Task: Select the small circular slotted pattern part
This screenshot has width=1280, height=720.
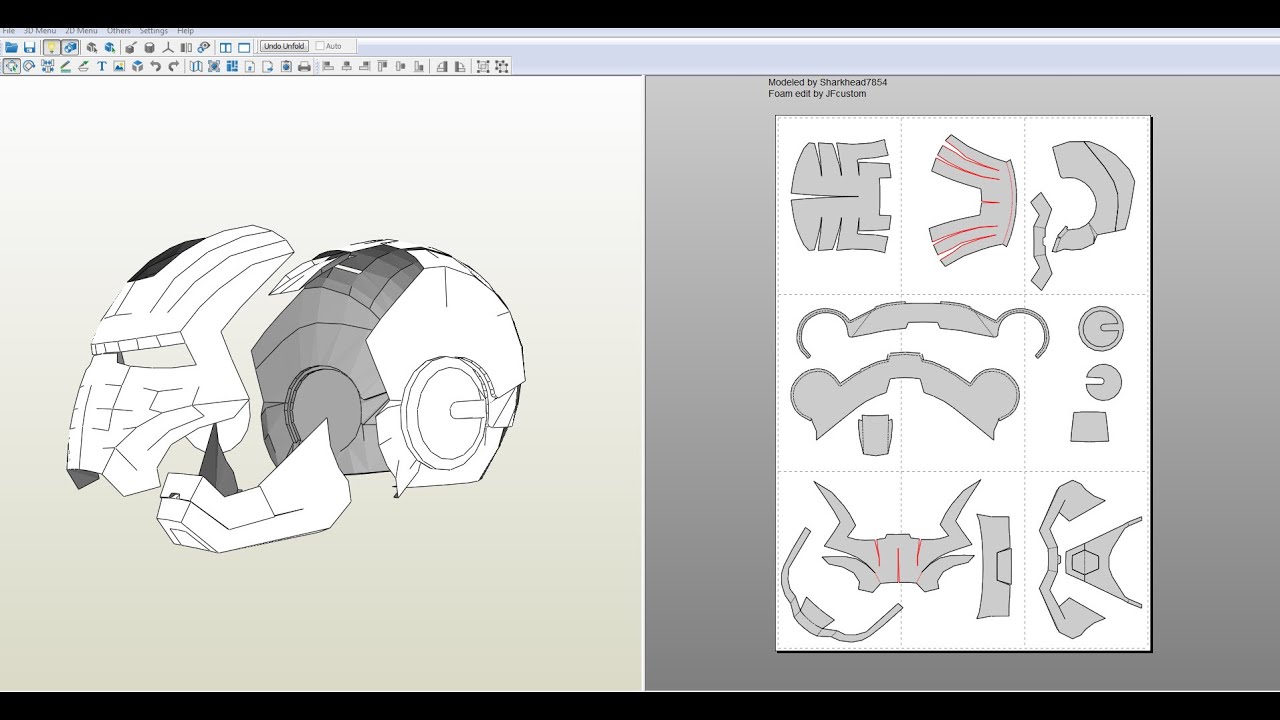Action: coord(1102,382)
